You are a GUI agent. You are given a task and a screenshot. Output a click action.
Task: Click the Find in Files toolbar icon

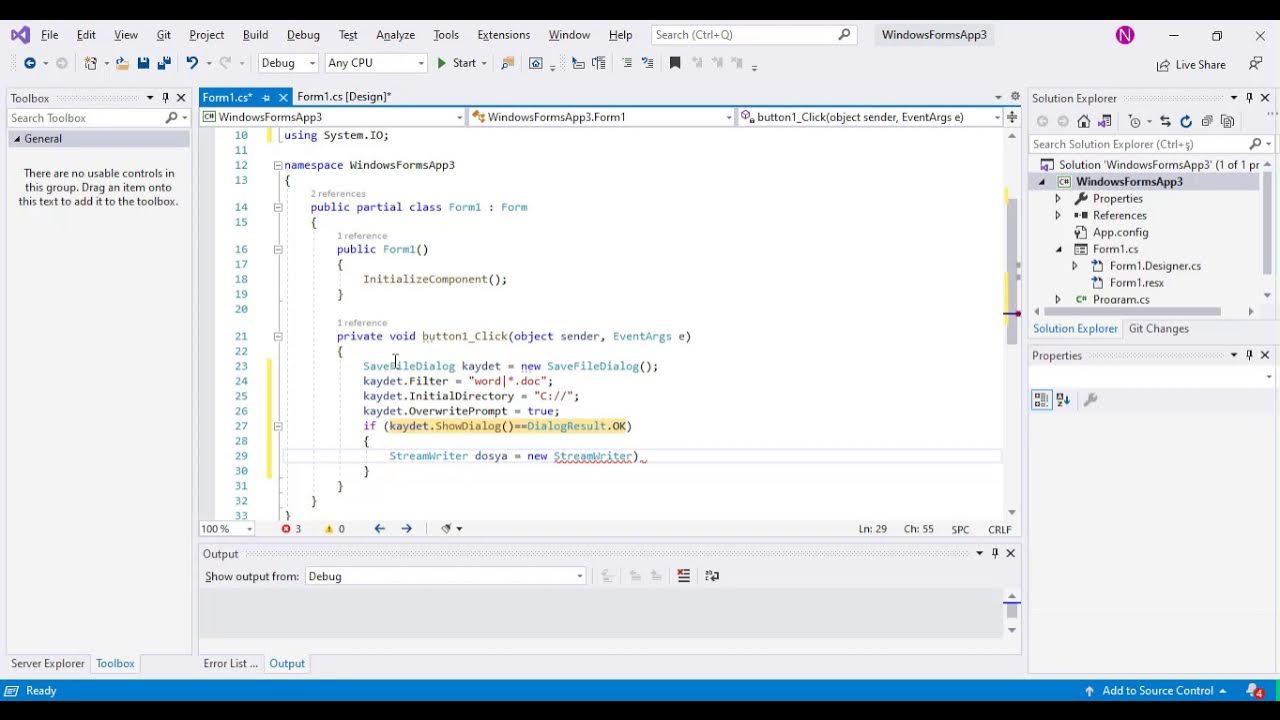(x=507, y=63)
